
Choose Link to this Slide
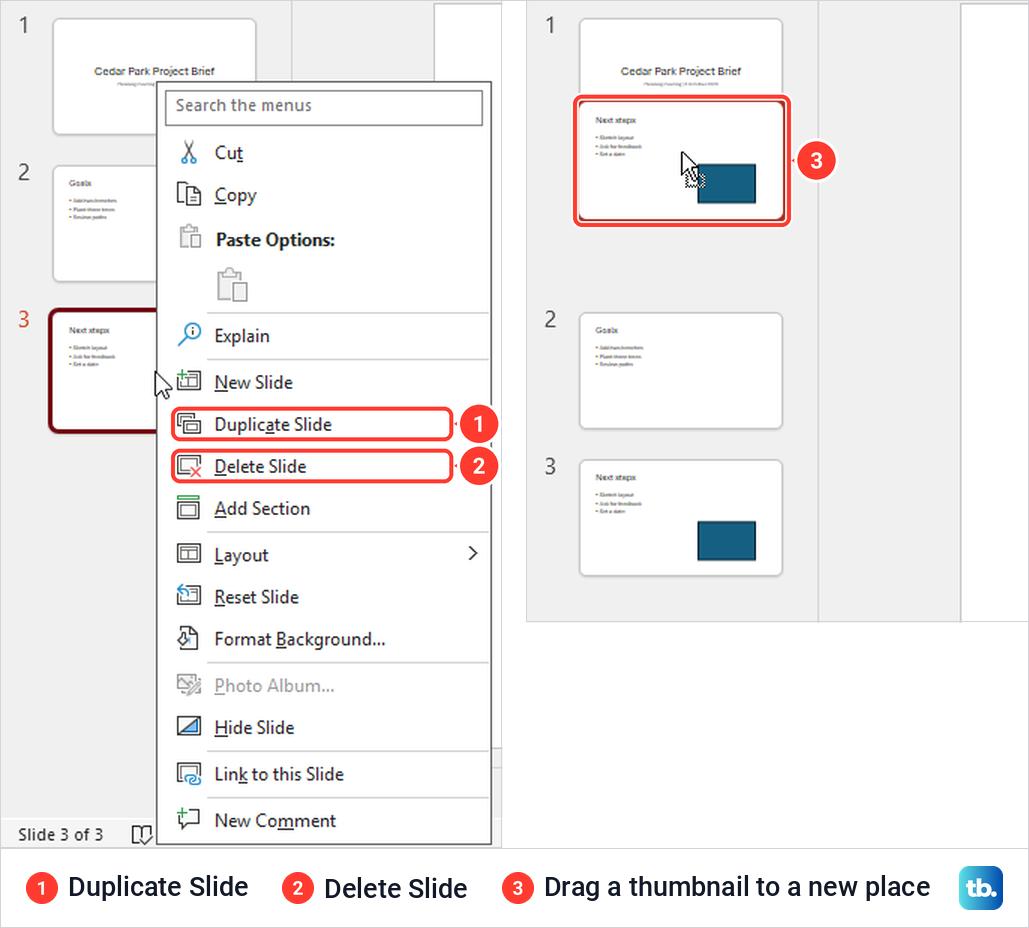pos(325,774)
